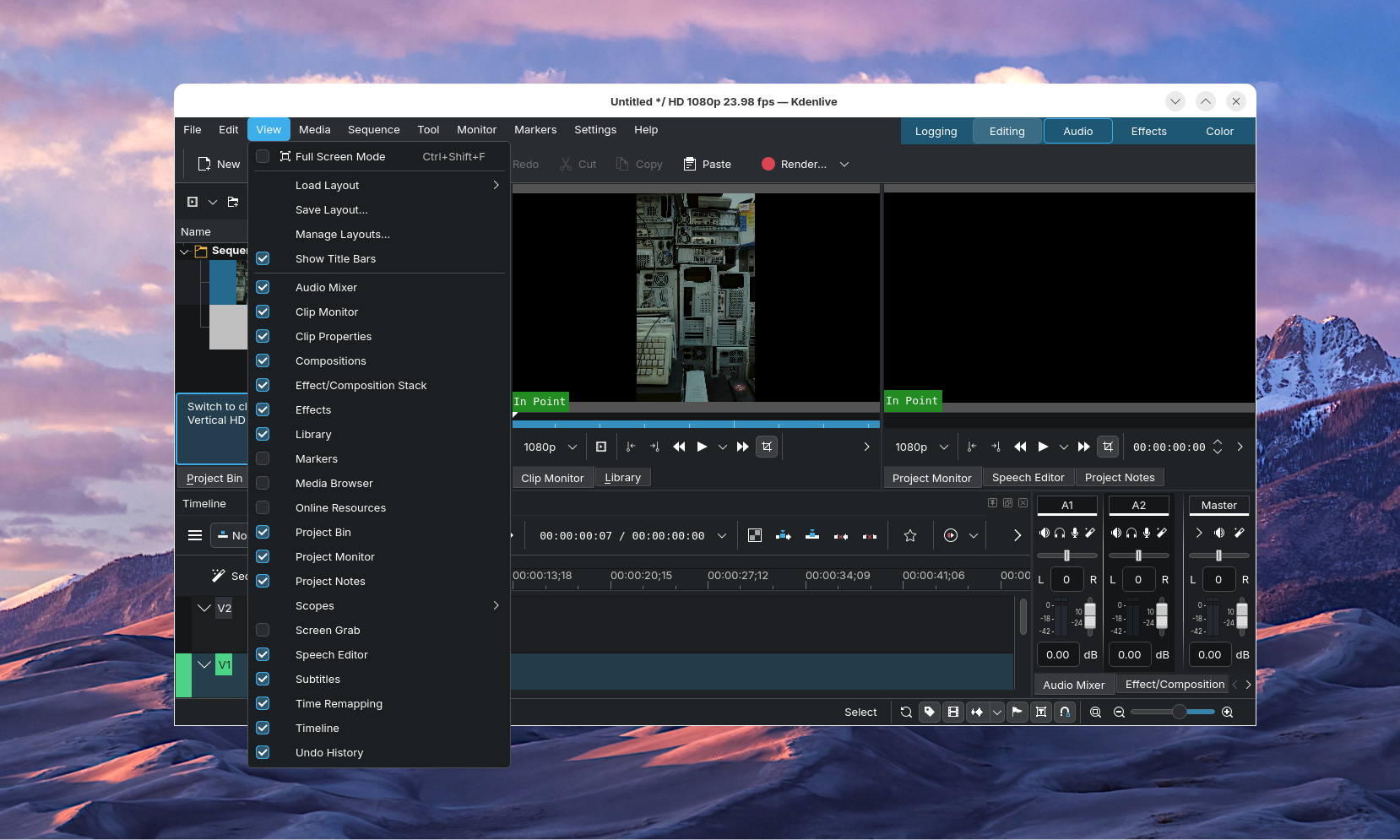Screen dimensions: 1400x840
Task: Uncheck Audio Mixer in View menu
Action: [x=263, y=287]
